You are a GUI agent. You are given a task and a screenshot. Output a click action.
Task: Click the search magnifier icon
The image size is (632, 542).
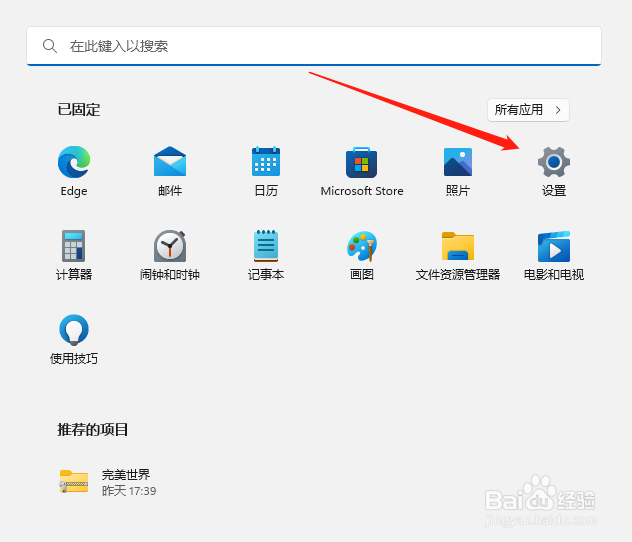pos(50,46)
